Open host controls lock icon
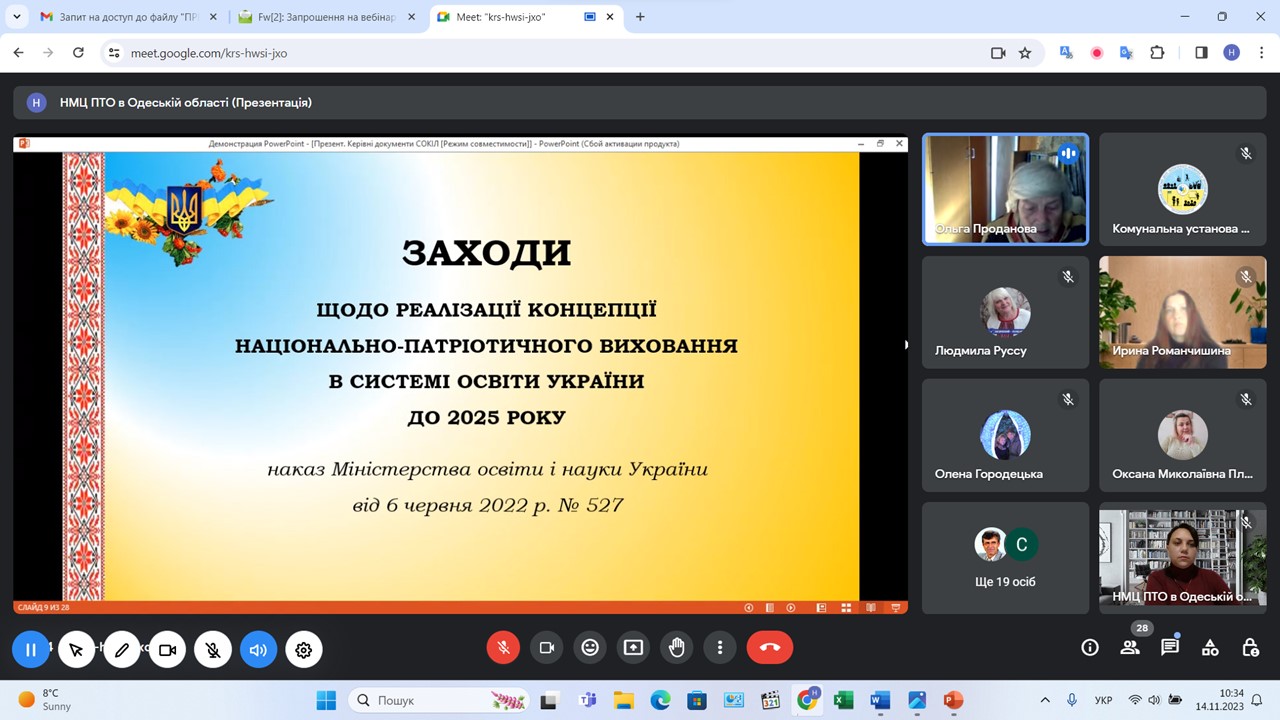This screenshot has height=720, width=1280. [x=1250, y=648]
